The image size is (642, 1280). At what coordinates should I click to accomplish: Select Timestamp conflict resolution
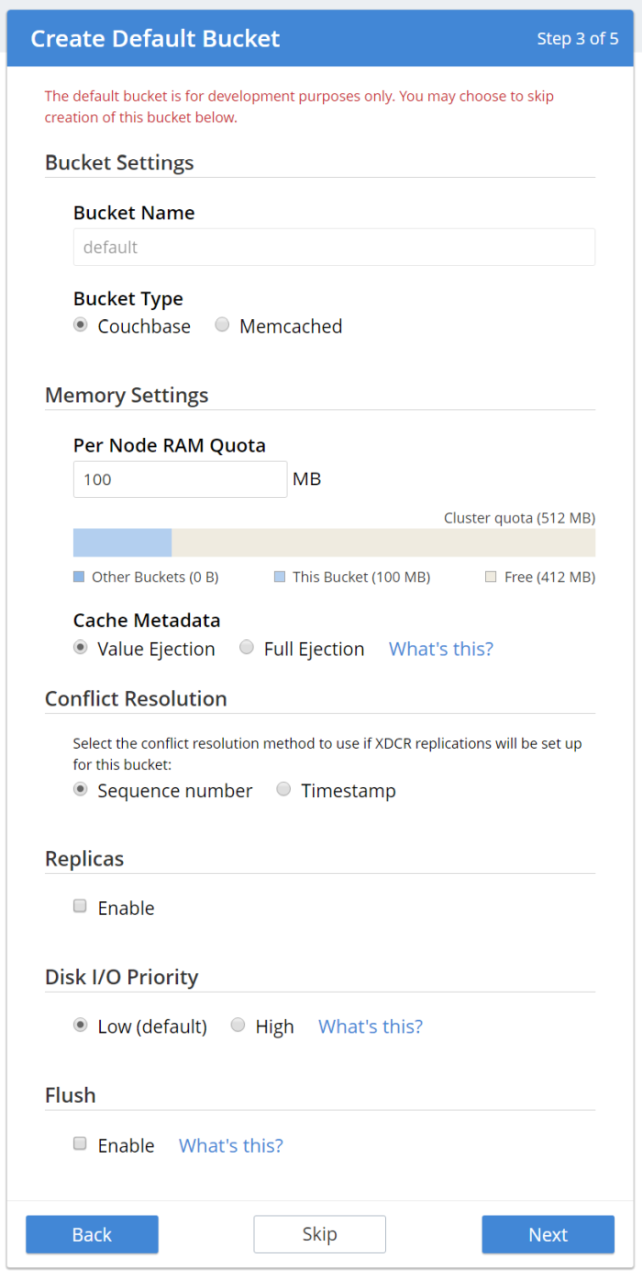tap(283, 789)
